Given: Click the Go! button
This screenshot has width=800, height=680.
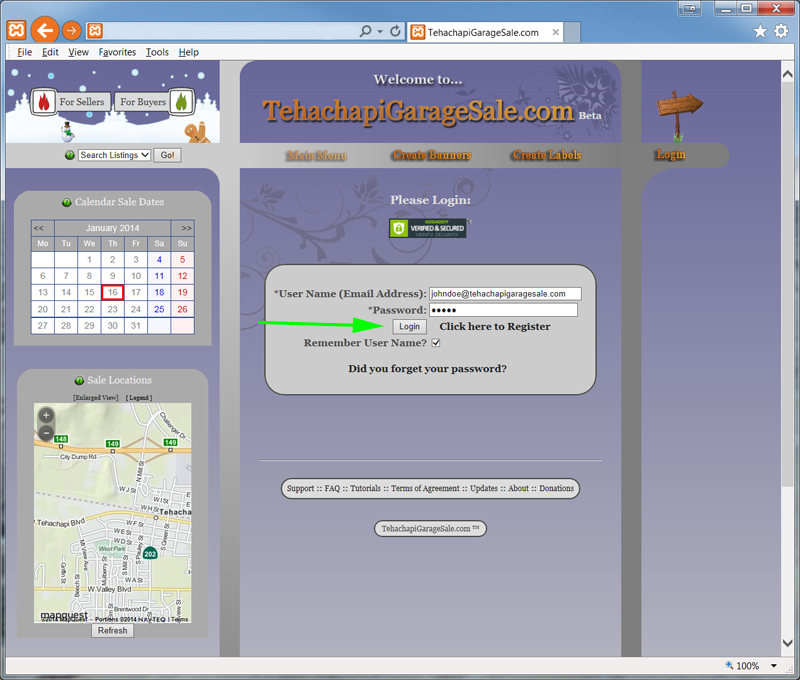Looking at the screenshot, I should point(167,155).
